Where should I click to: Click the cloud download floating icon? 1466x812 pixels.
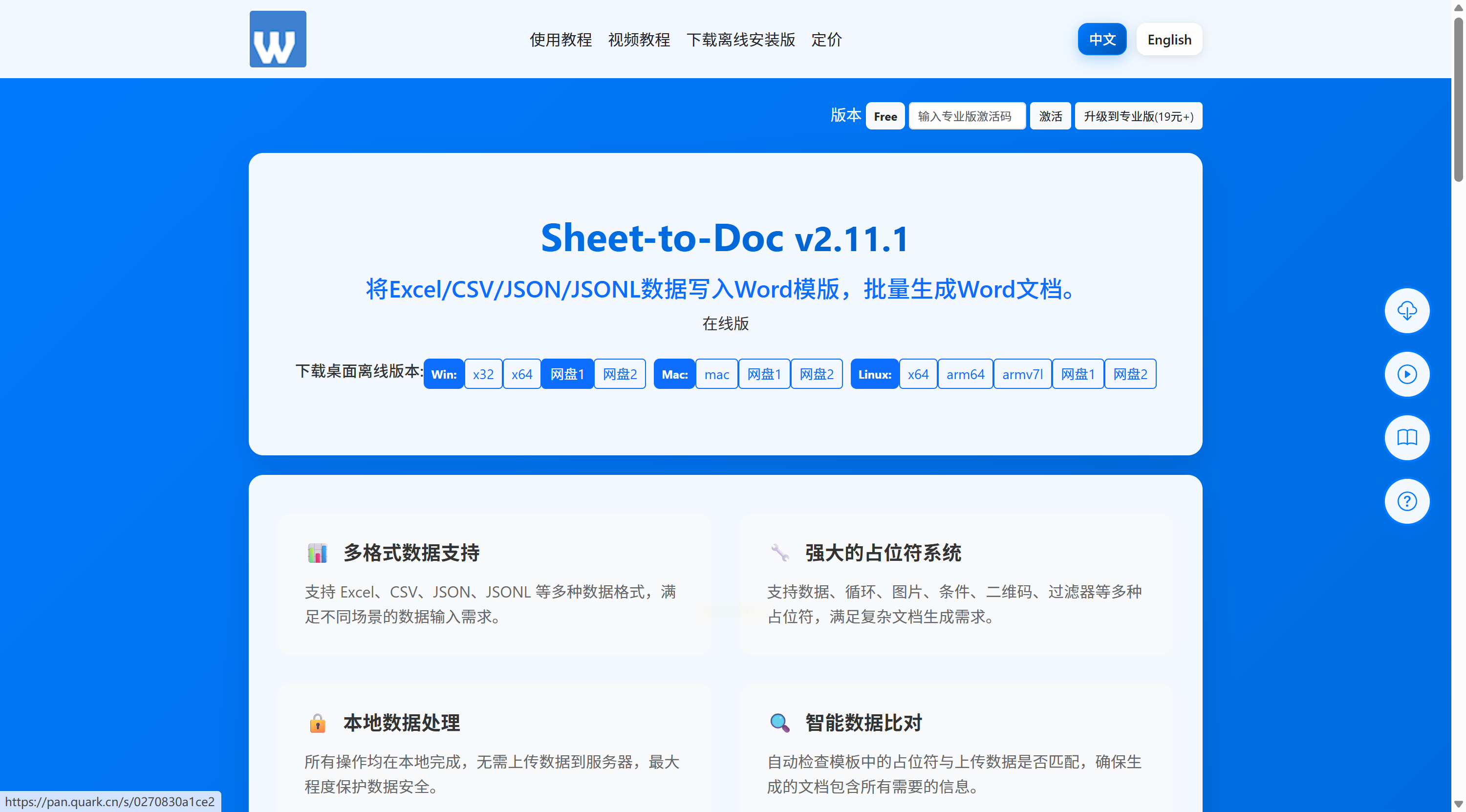(x=1406, y=311)
